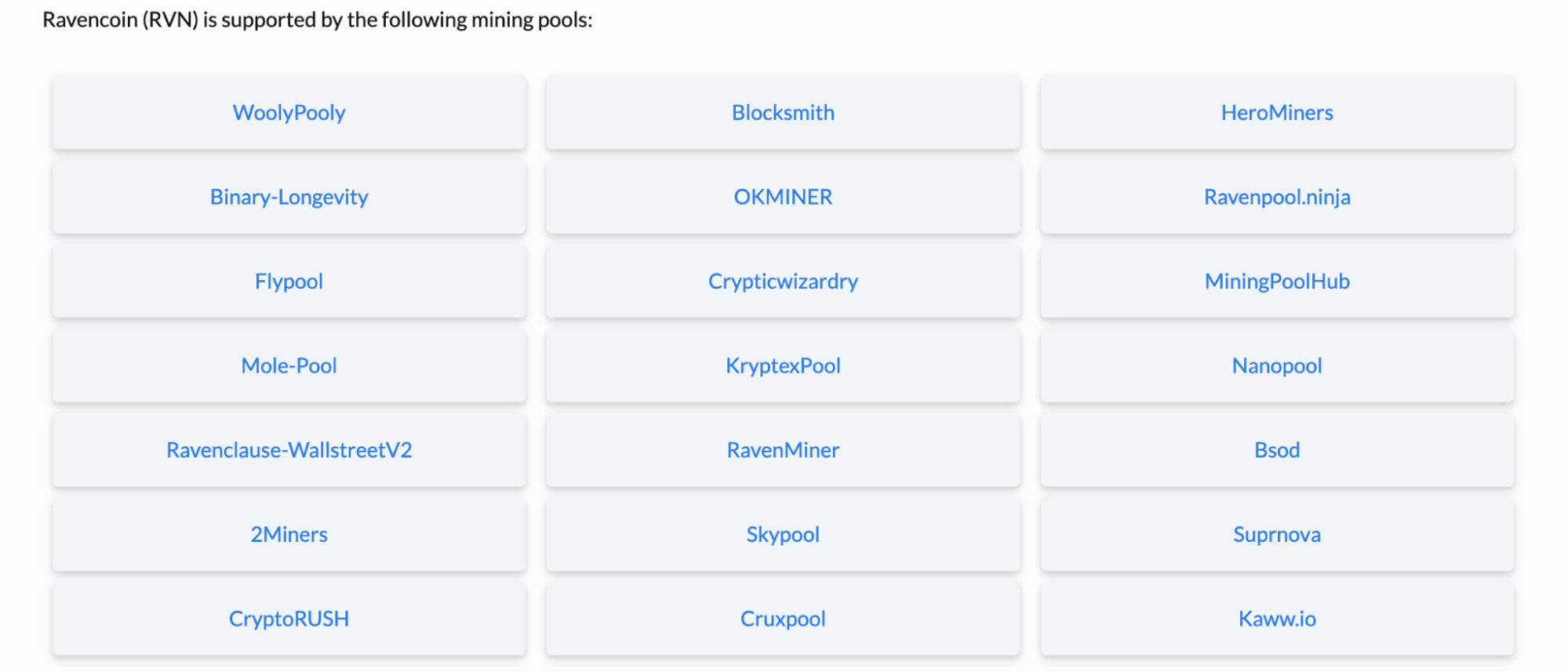
Task: Visit Ravenpool.ninja
Action: 1276,197
